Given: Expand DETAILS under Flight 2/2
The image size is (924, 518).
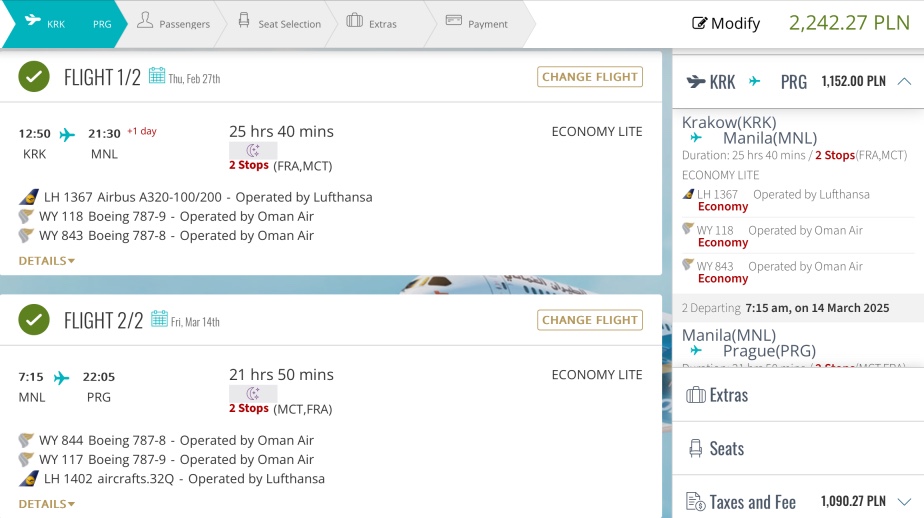Looking at the screenshot, I should 47,504.
